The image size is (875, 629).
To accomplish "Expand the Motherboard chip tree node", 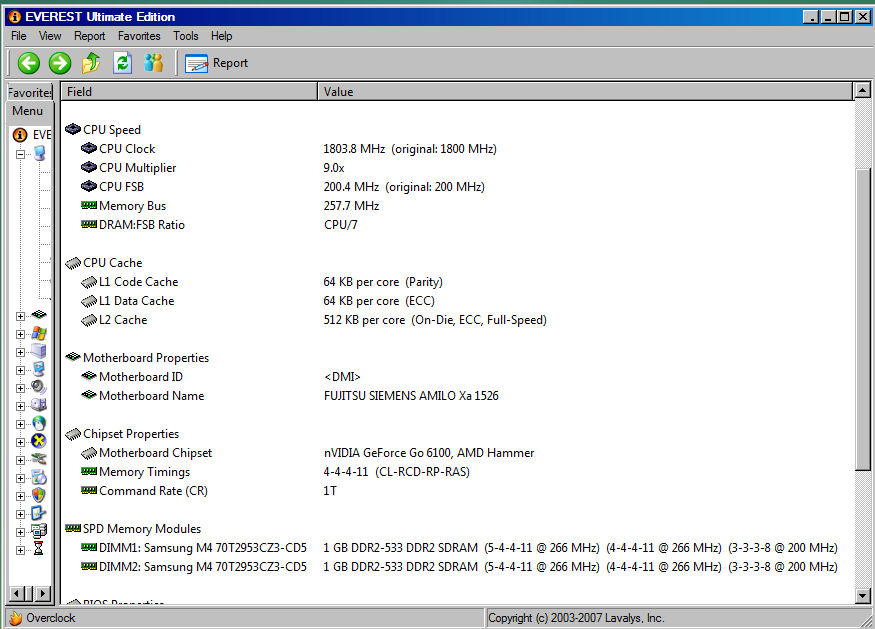I will click(20, 316).
